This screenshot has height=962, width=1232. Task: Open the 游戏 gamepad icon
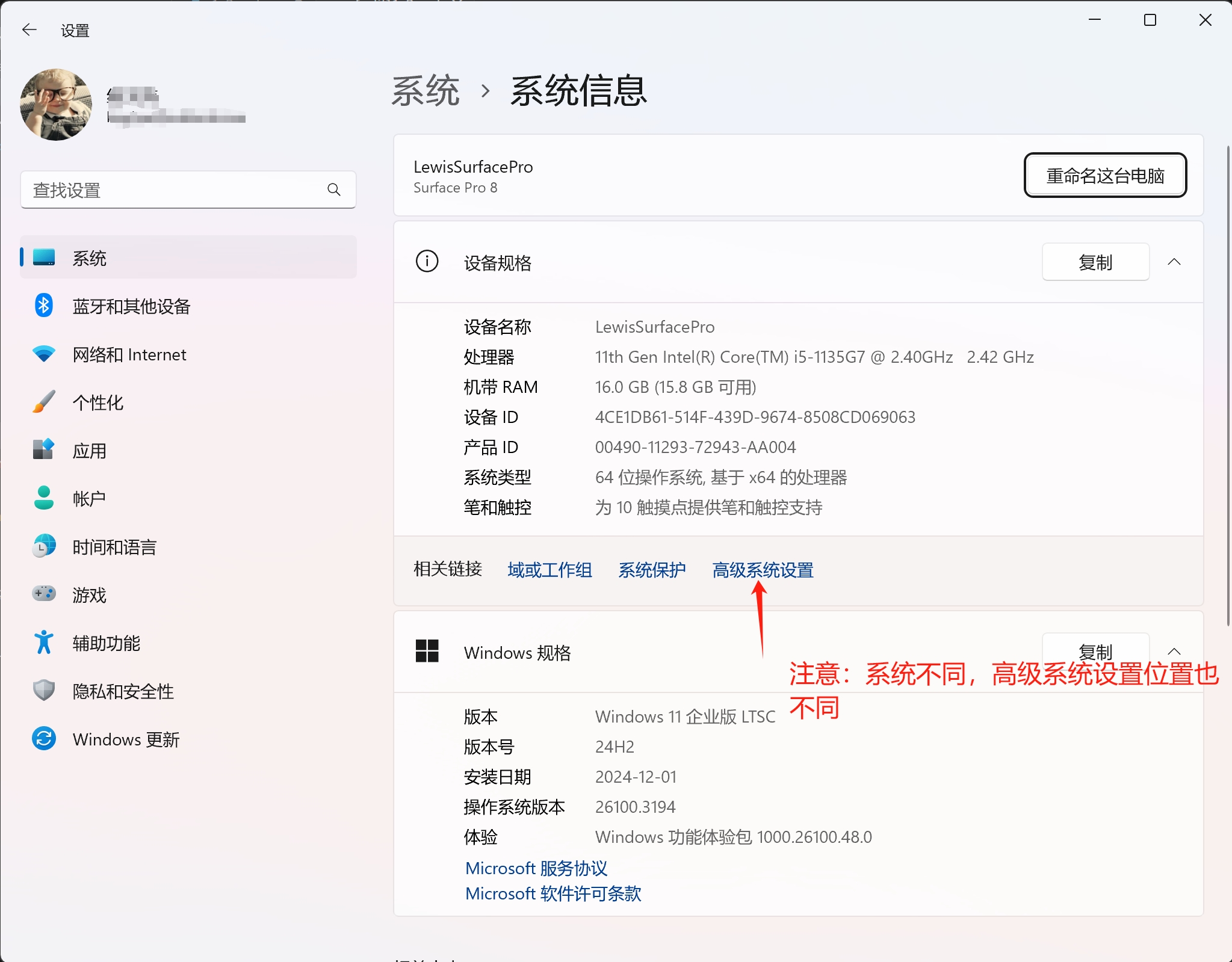[44, 594]
